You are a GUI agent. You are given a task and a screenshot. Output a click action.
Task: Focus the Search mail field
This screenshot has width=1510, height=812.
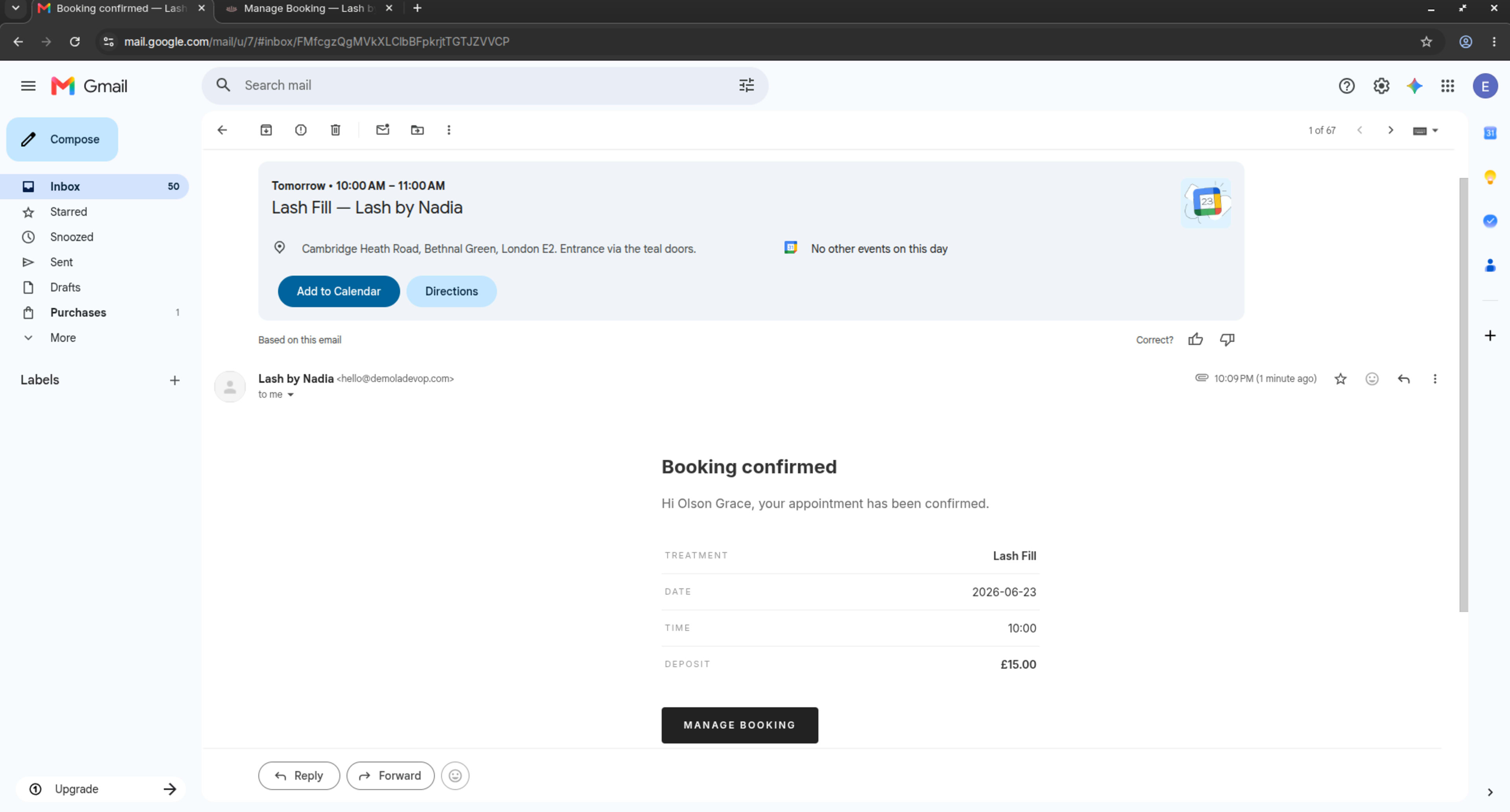coord(485,86)
